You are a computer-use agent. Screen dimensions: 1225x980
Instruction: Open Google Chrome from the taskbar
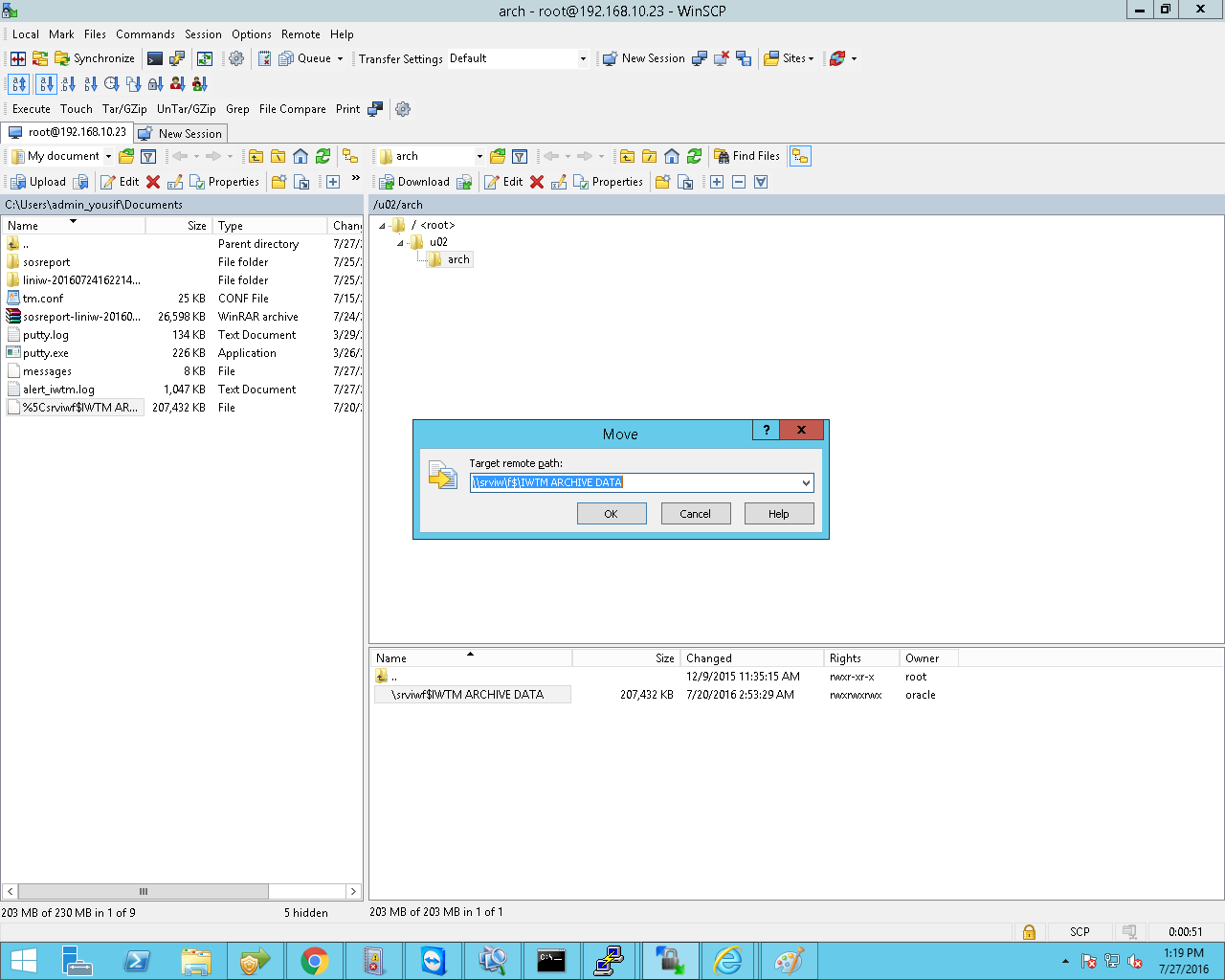tap(314, 961)
